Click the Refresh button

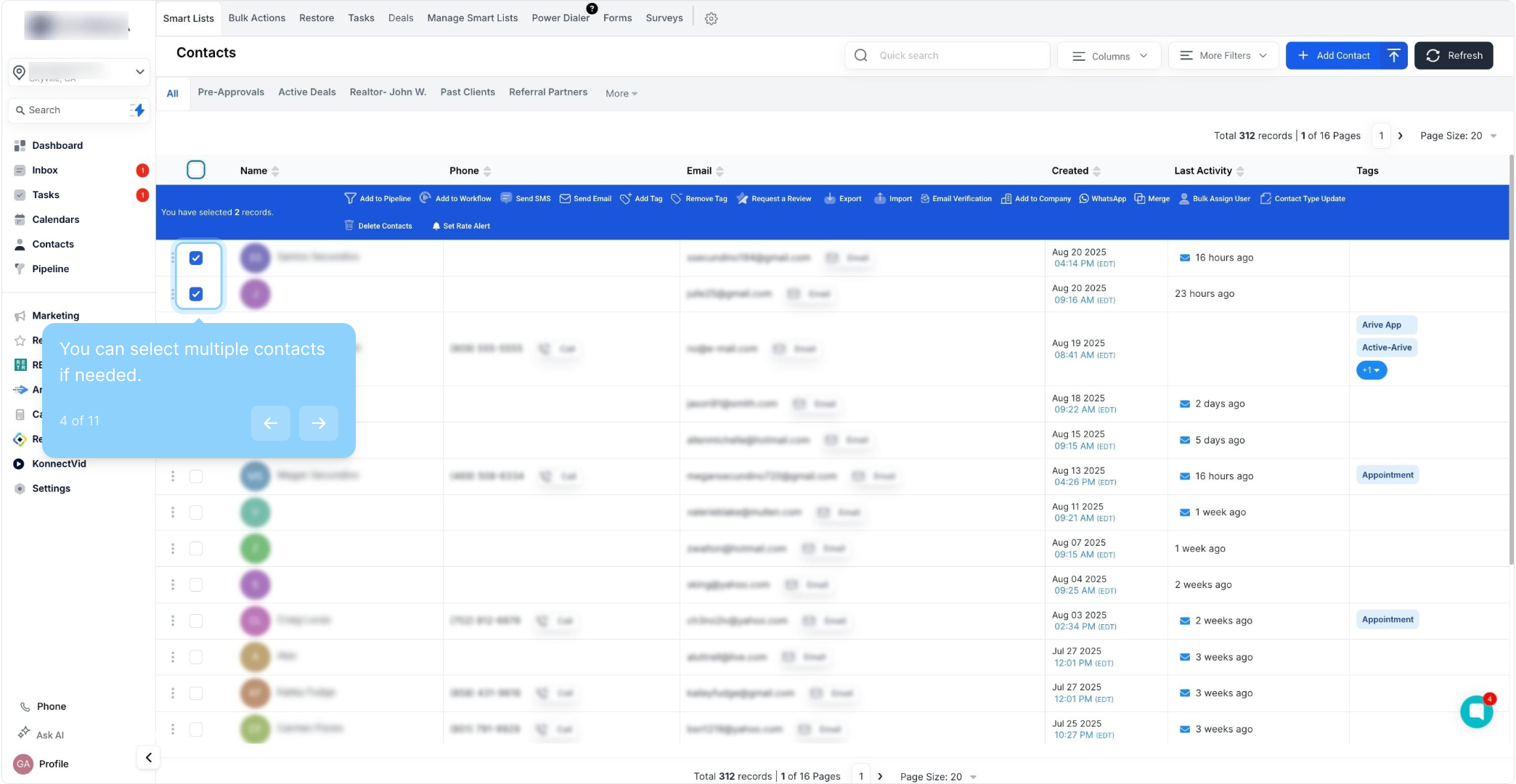1454,56
